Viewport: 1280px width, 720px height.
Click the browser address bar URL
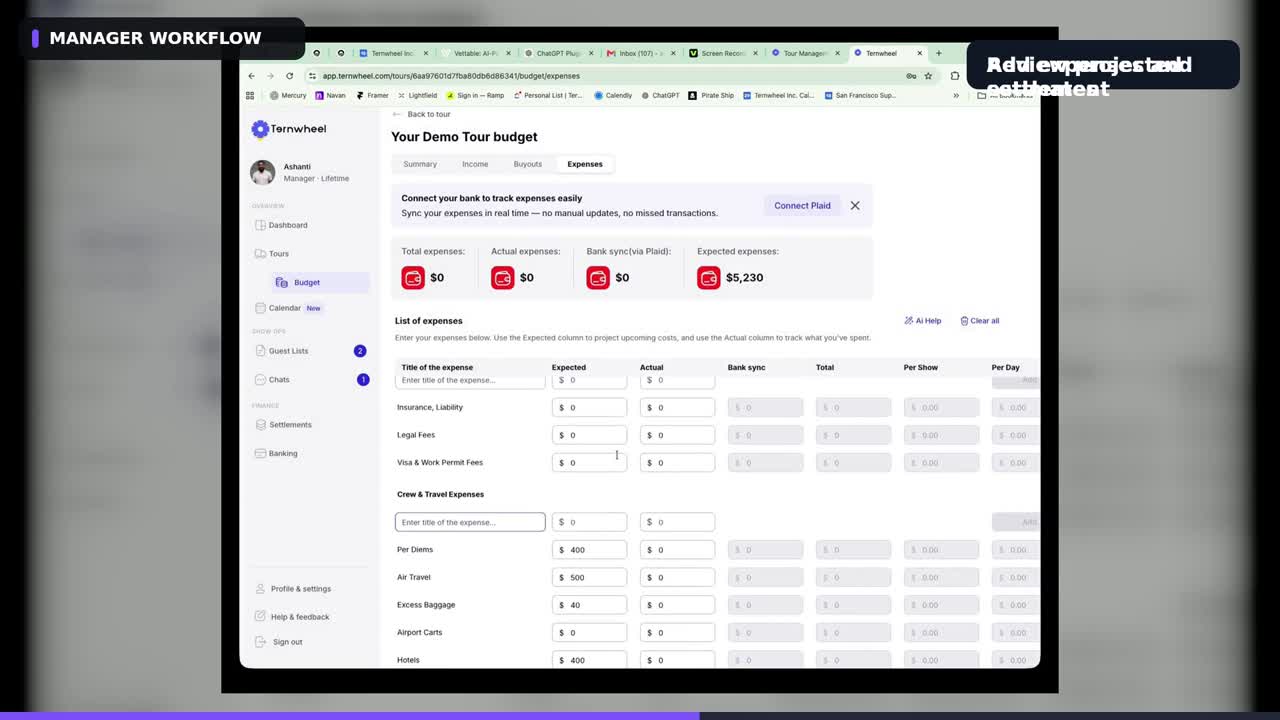pyautogui.click(x=451, y=76)
